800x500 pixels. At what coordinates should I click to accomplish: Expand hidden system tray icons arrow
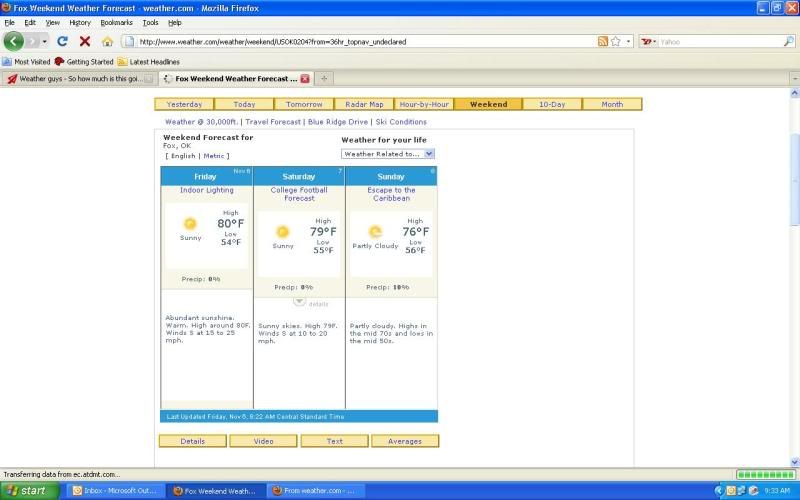coord(719,491)
